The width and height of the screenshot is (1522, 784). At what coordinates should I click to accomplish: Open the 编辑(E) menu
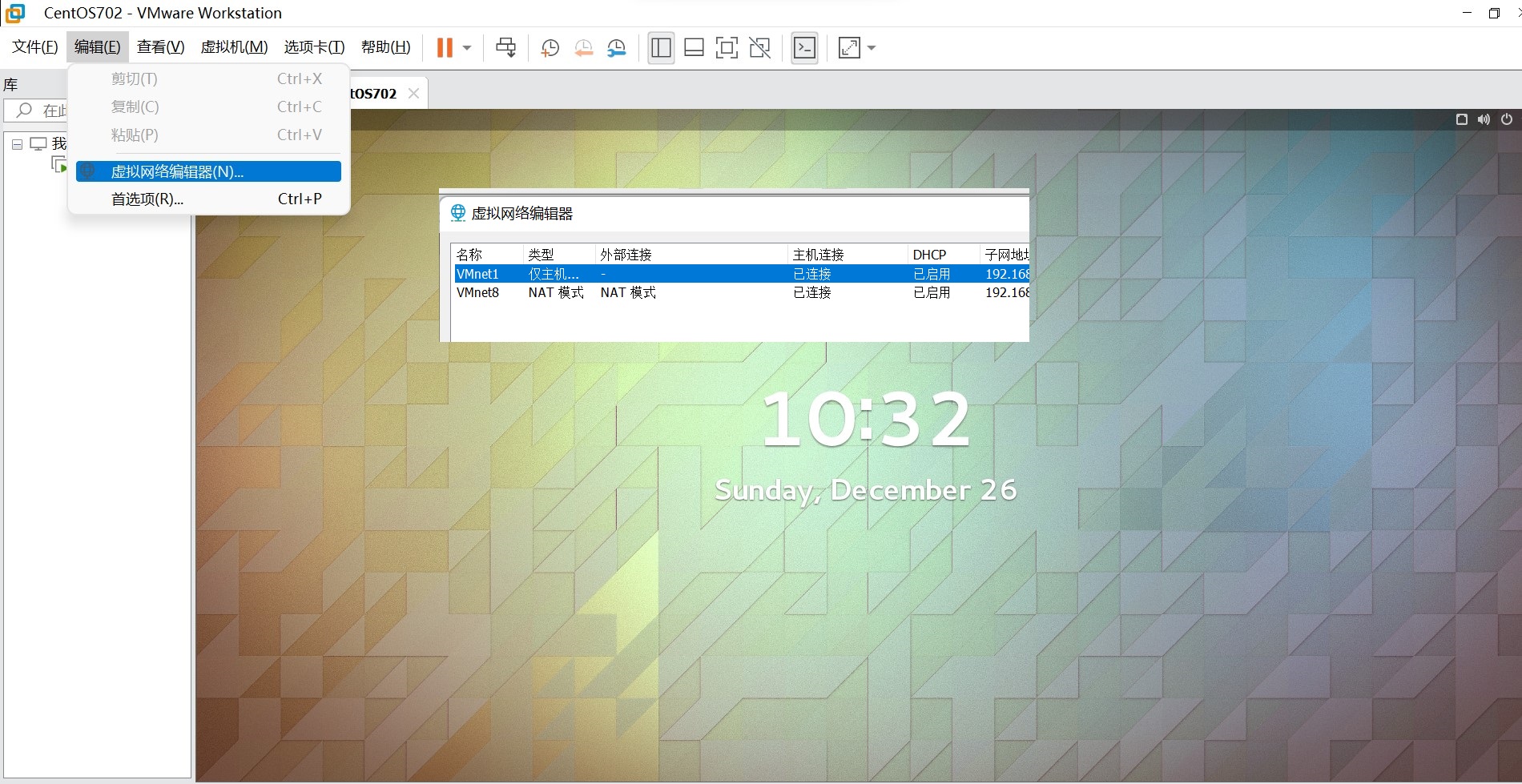[97, 47]
